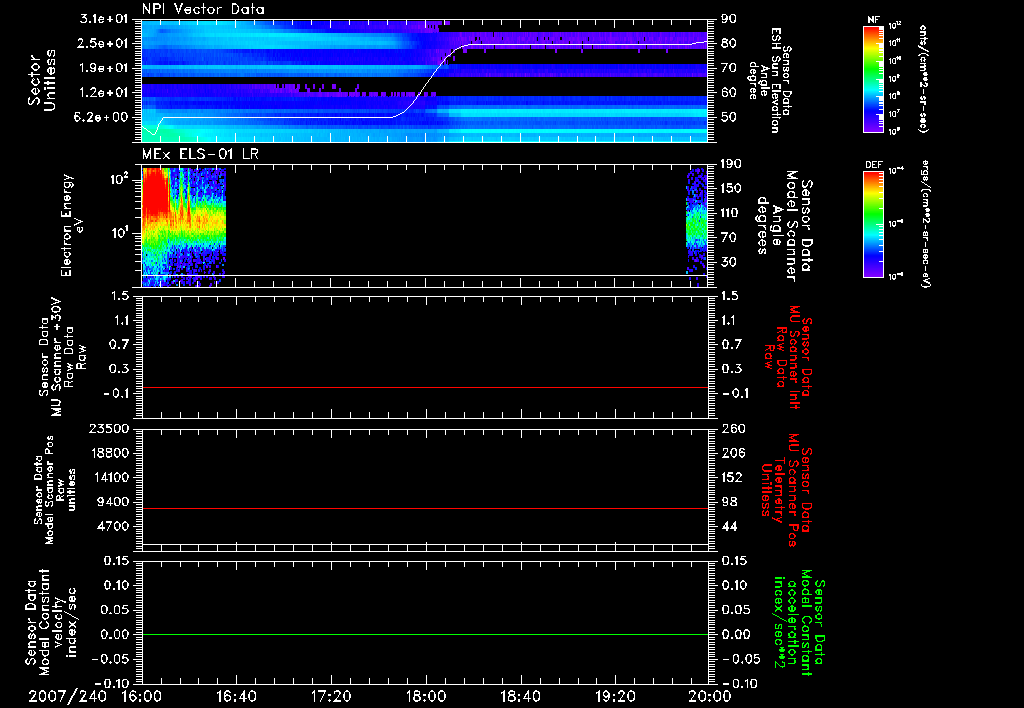This screenshot has height=708, width=1024.
Task: Click the '190' scanner angle tick
Action: [x=731, y=164]
